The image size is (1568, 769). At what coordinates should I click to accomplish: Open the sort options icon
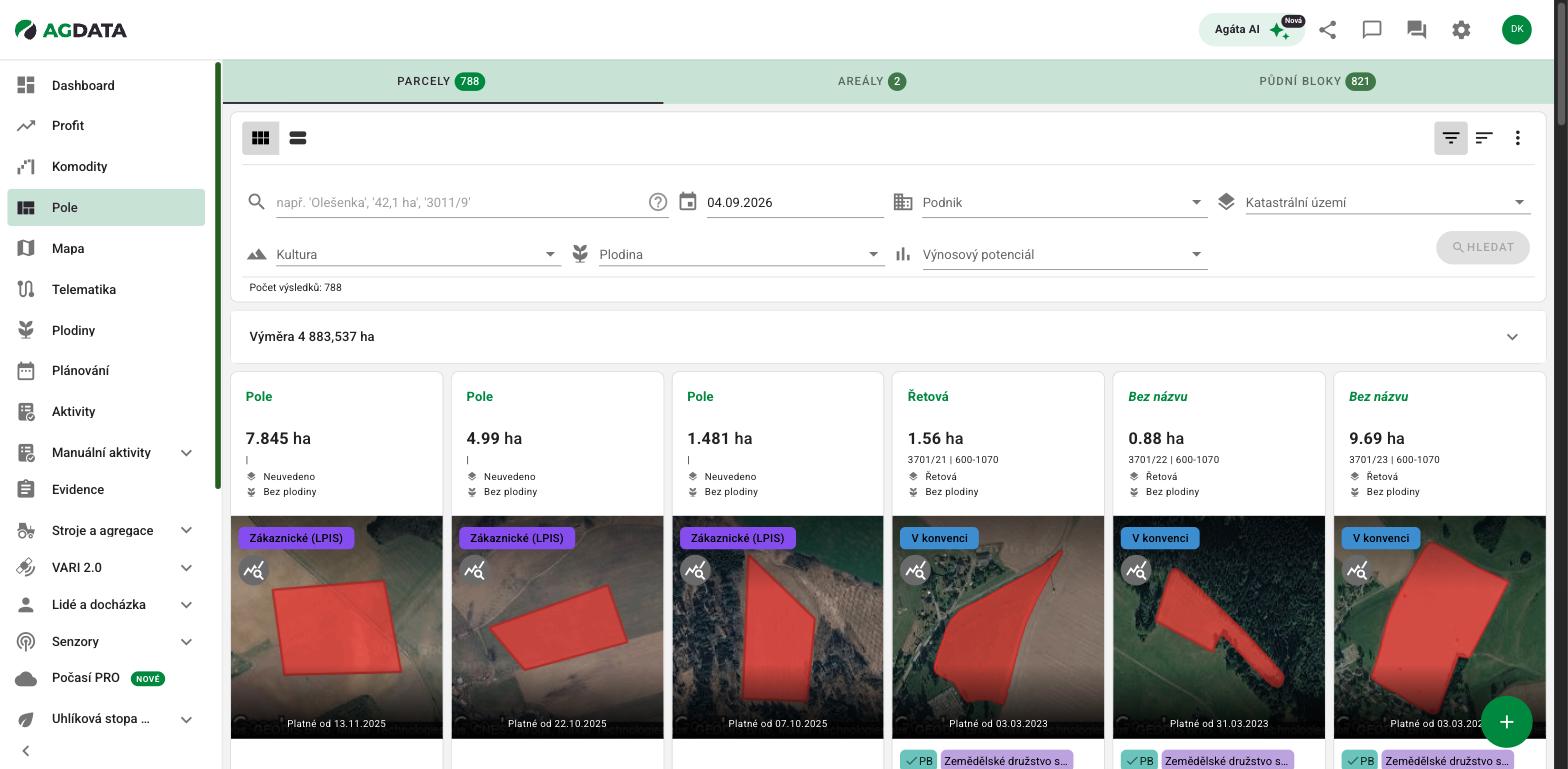click(1485, 138)
